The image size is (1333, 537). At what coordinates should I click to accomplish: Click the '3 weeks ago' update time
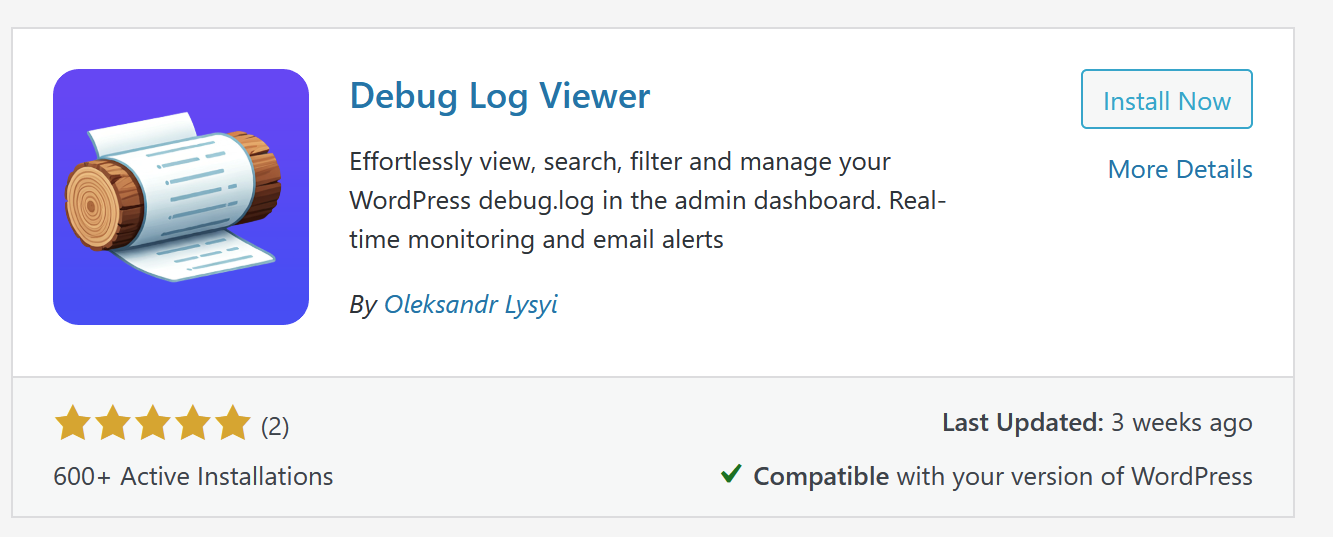tap(1182, 423)
